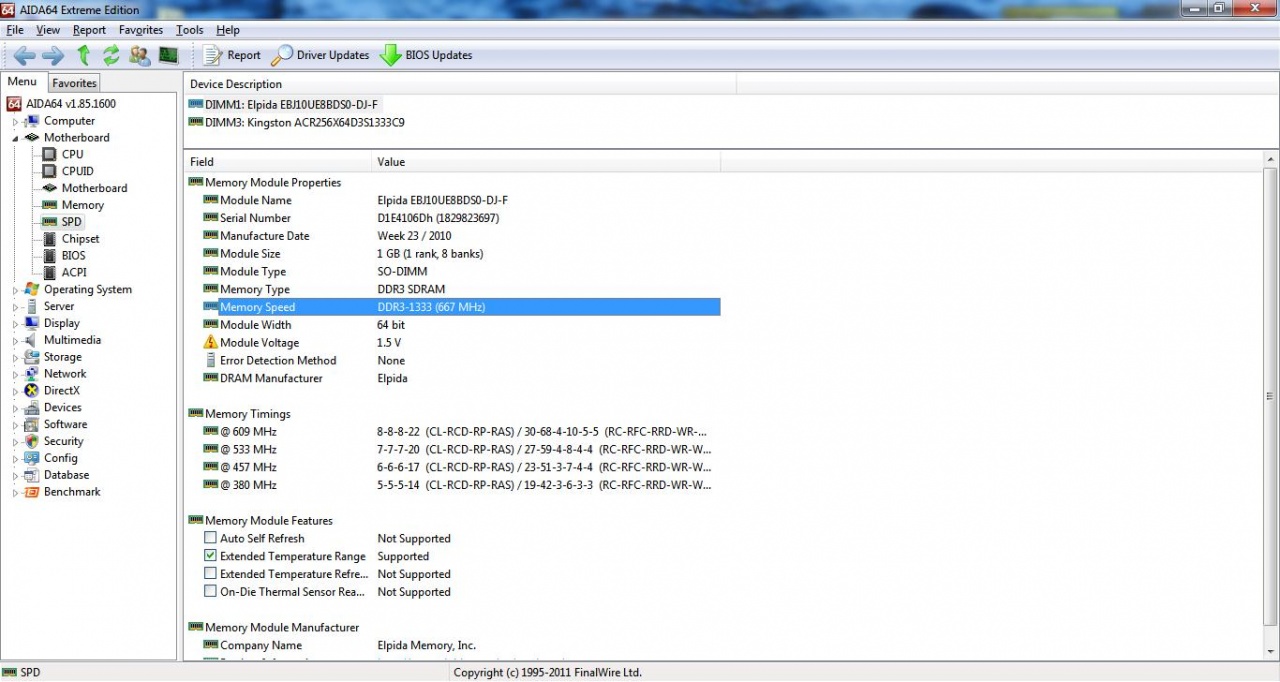This screenshot has width=1280, height=682.
Task: Open BIOS Updates
Action: point(426,55)
